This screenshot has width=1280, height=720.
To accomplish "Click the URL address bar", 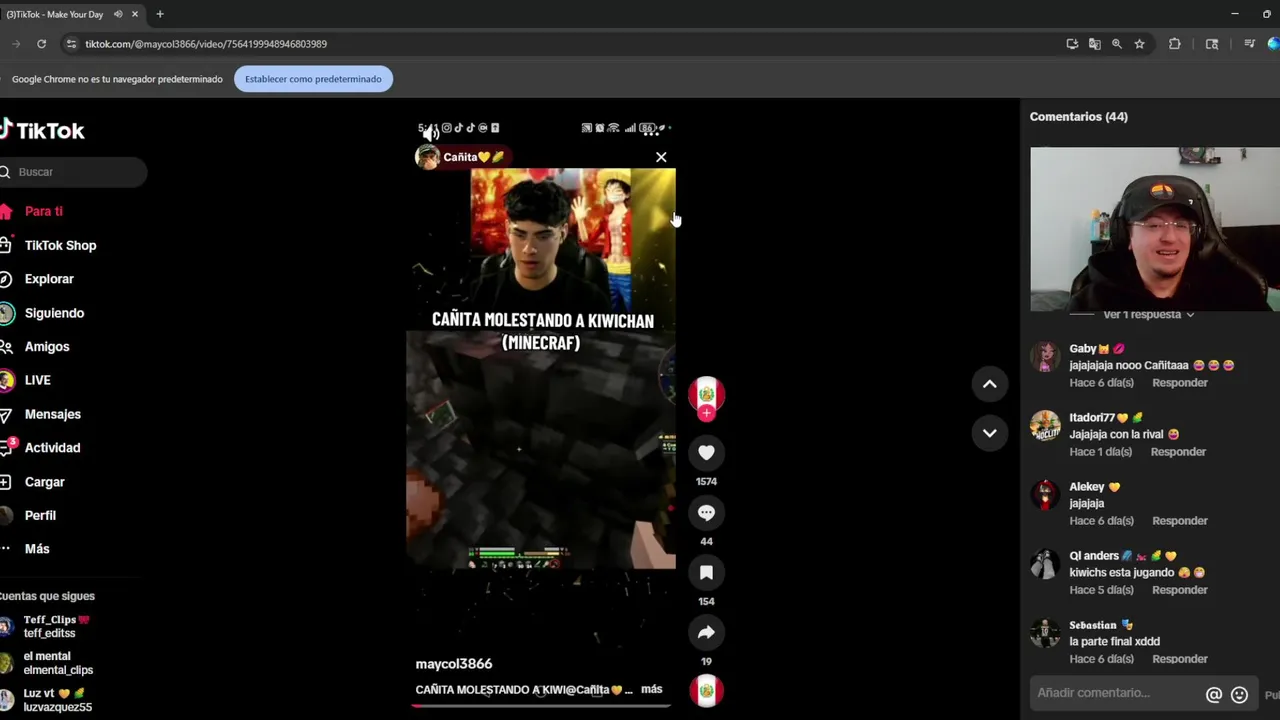I will coord(560,44).
